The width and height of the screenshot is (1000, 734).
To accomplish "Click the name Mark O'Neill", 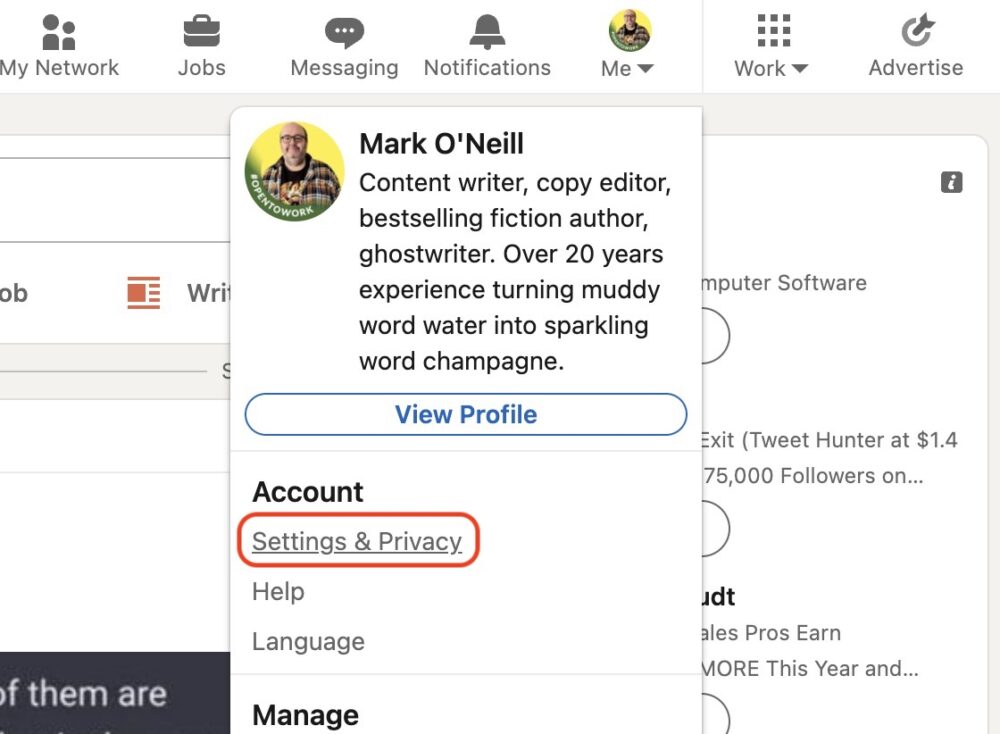I will (441, 143).
